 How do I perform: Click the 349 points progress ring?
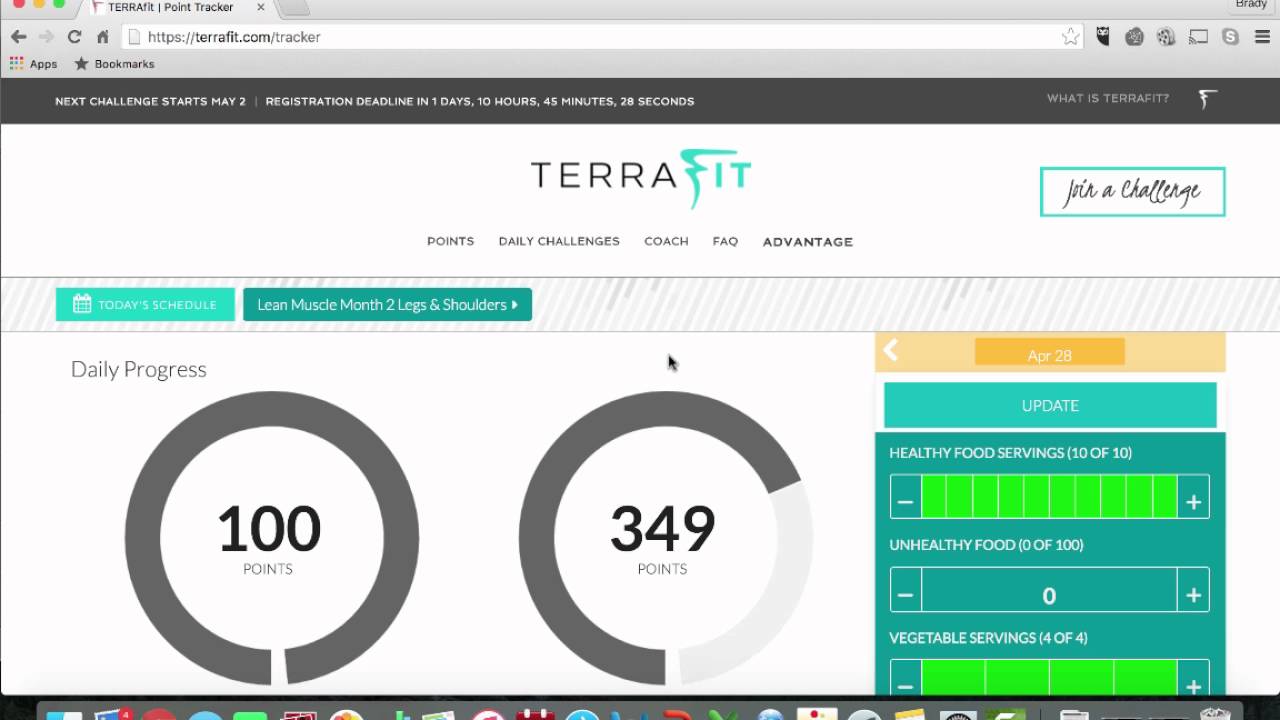664,538
